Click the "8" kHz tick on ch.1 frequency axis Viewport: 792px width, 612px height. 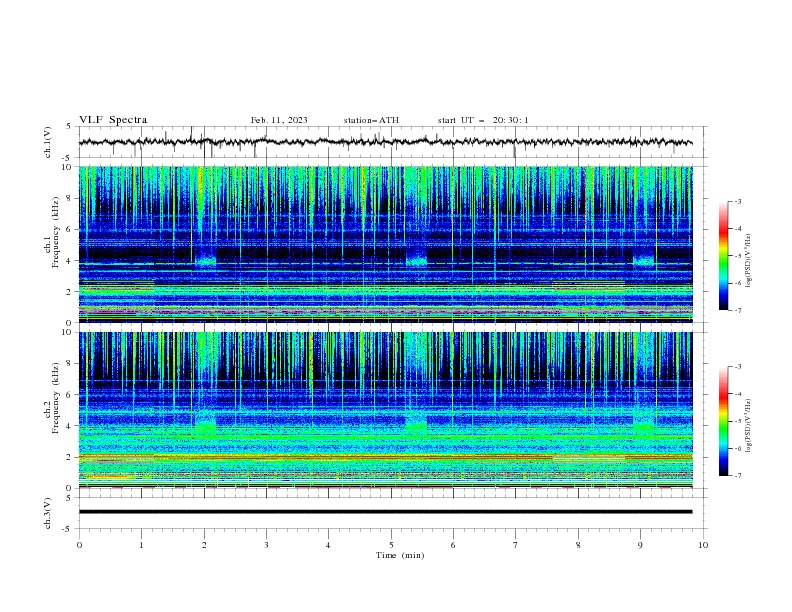(x=70, y=198)
